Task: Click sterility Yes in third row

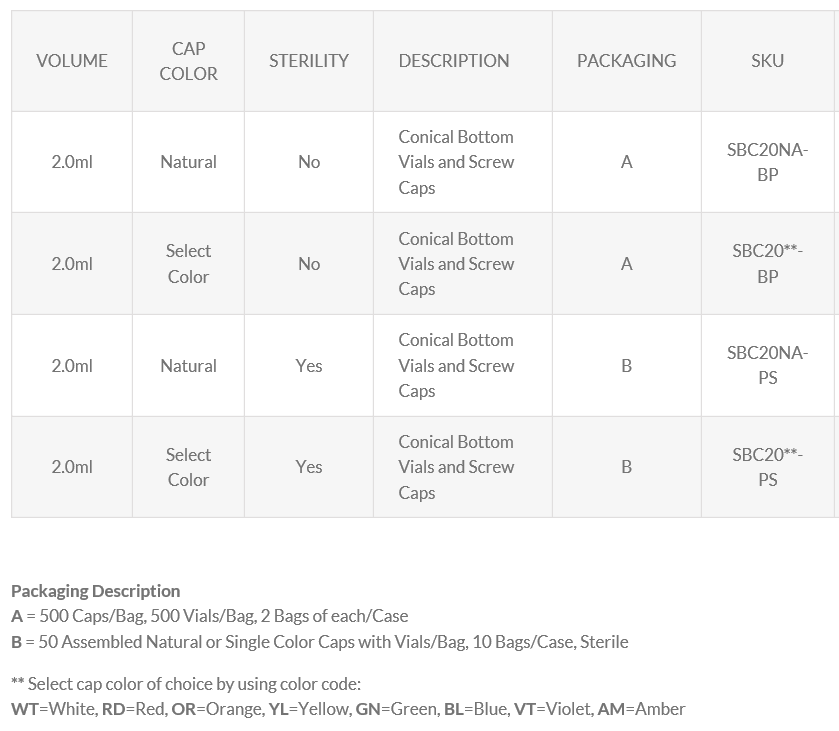Action: (x=309, y=366)
